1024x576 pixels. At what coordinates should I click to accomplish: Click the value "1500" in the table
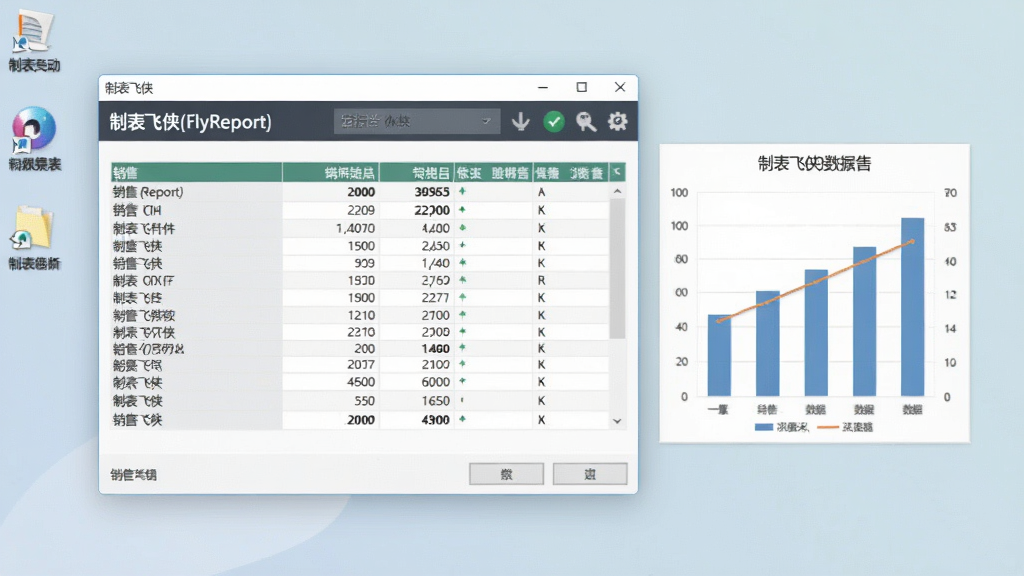361,246
